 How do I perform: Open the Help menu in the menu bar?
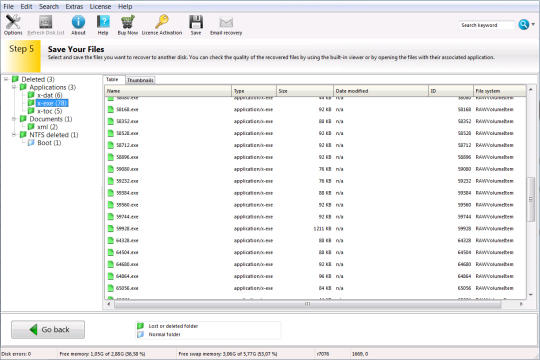tap(125, 7)
